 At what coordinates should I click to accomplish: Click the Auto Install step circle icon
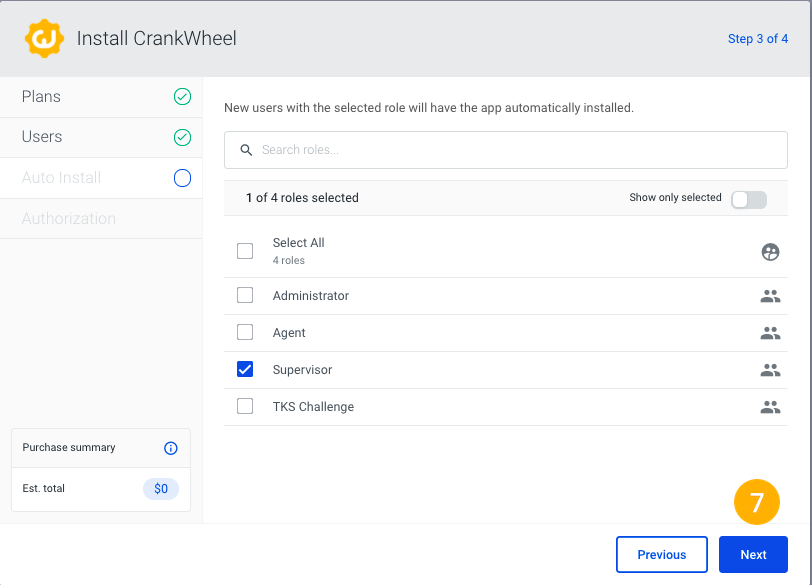point(182,178)
